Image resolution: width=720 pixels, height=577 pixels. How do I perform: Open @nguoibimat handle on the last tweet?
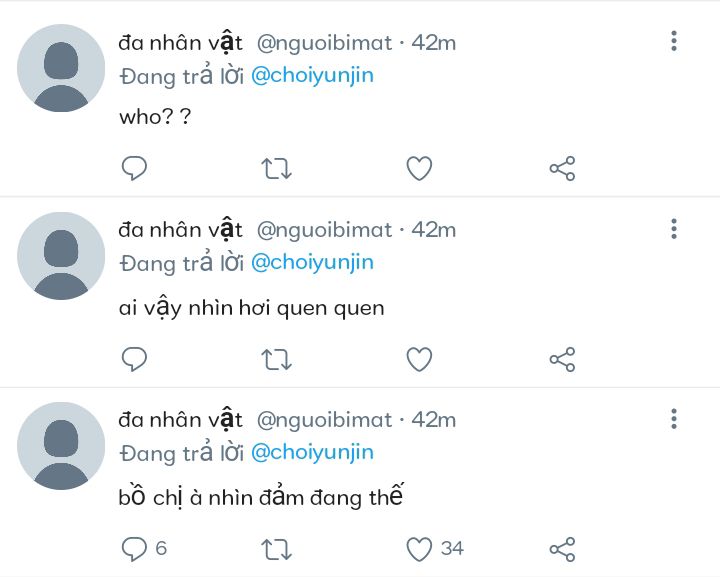tap(324, 420)
